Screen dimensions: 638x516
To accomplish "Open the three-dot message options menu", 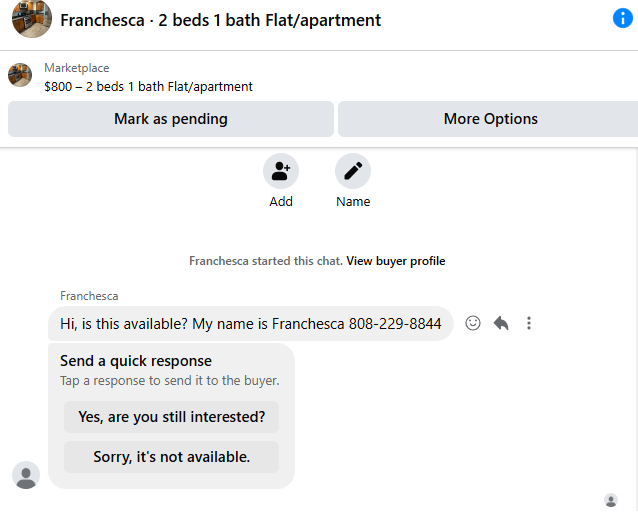I will point(529,323).
